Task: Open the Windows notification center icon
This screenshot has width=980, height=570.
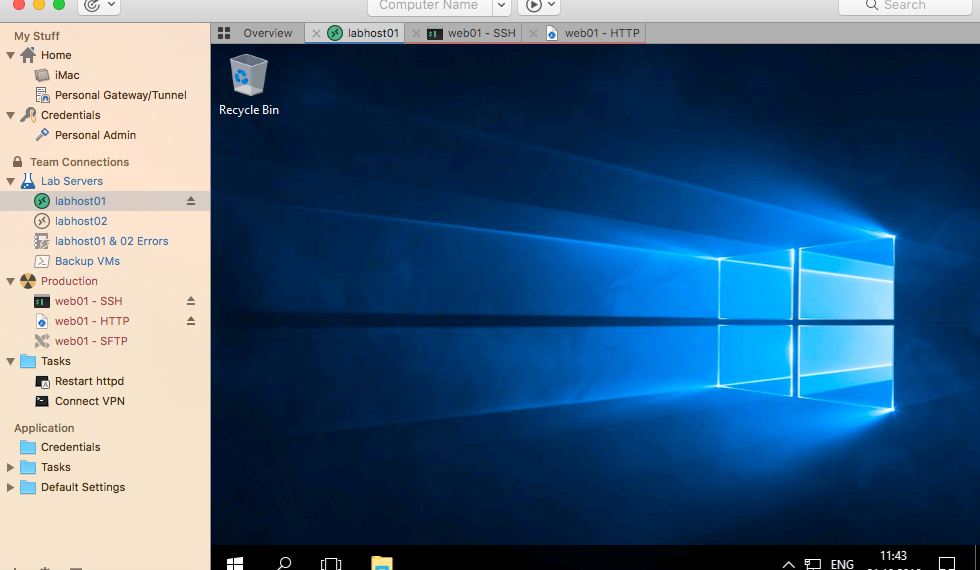Action: pos(946,563)
